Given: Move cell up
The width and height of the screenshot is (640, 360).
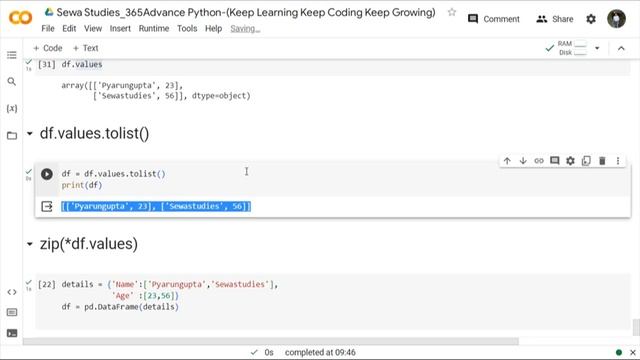Looking at the screenshot, I should pos(507,161).
